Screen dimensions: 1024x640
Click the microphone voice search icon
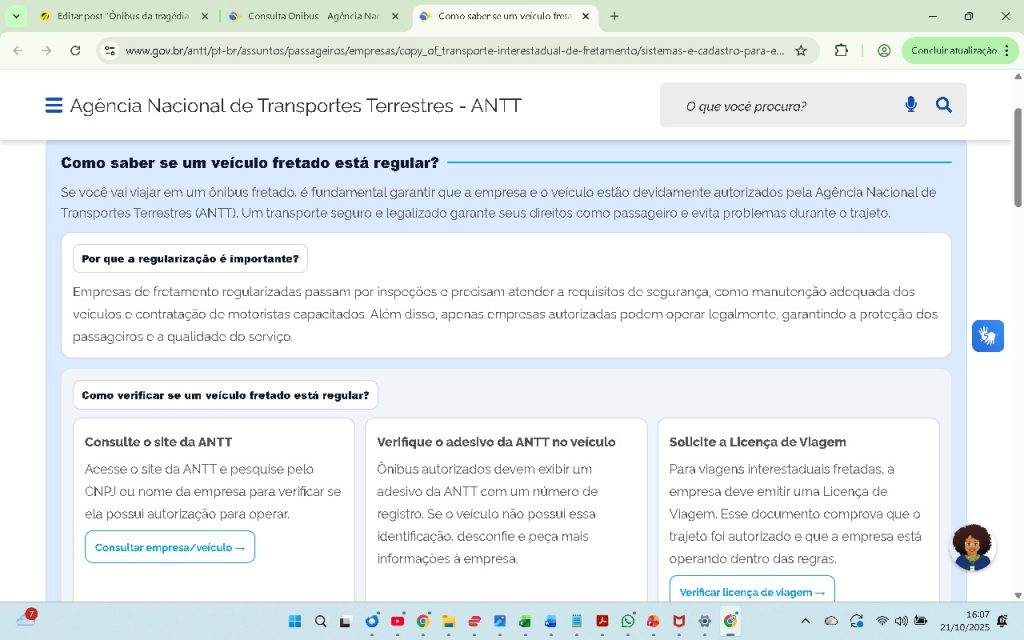(x=910, y=104)
